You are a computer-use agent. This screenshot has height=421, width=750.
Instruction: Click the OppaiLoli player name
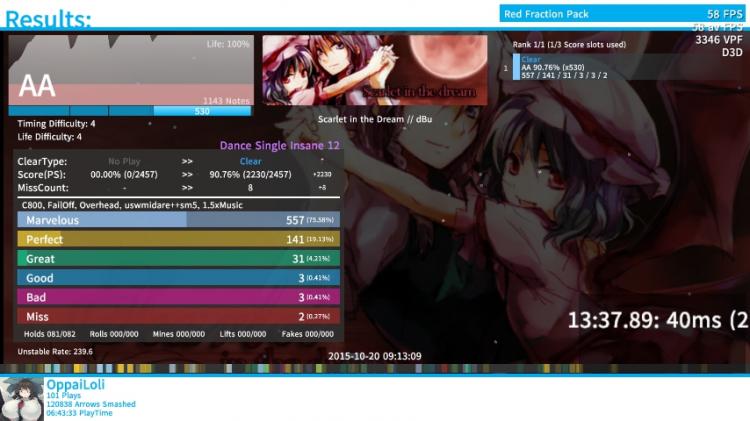coord(75,384)
